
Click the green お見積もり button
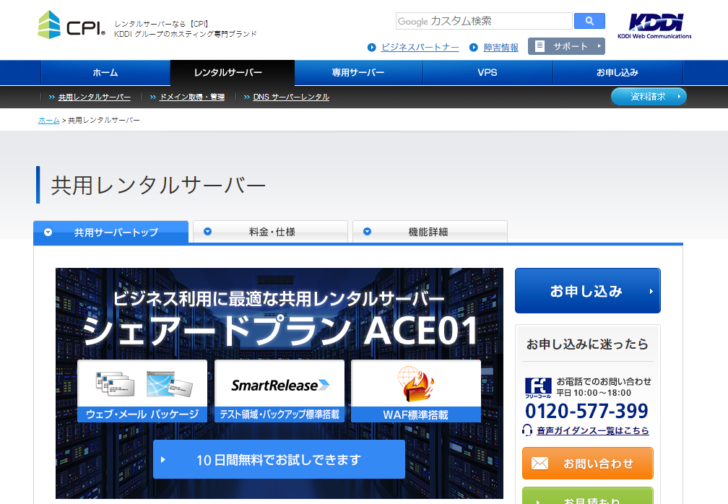588,496
